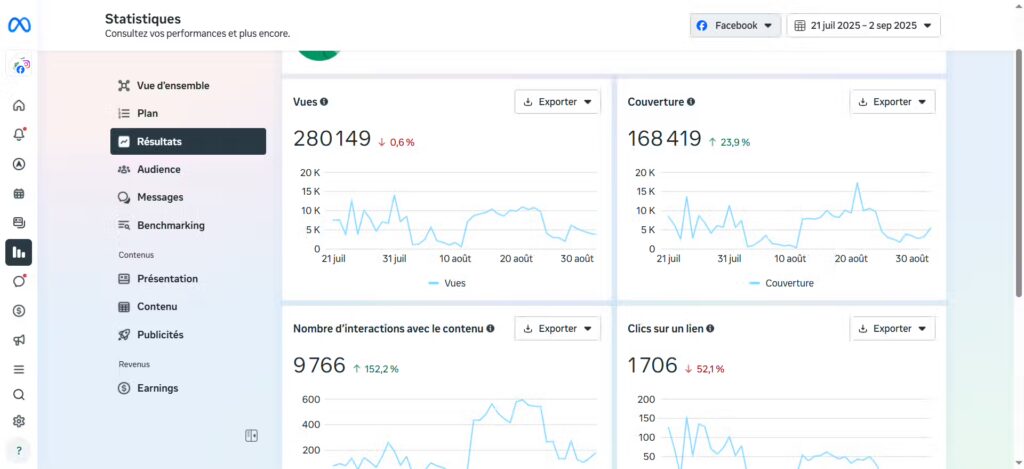Click the help question mark icon
1024x469 pixels.
[x=19, y=450]
